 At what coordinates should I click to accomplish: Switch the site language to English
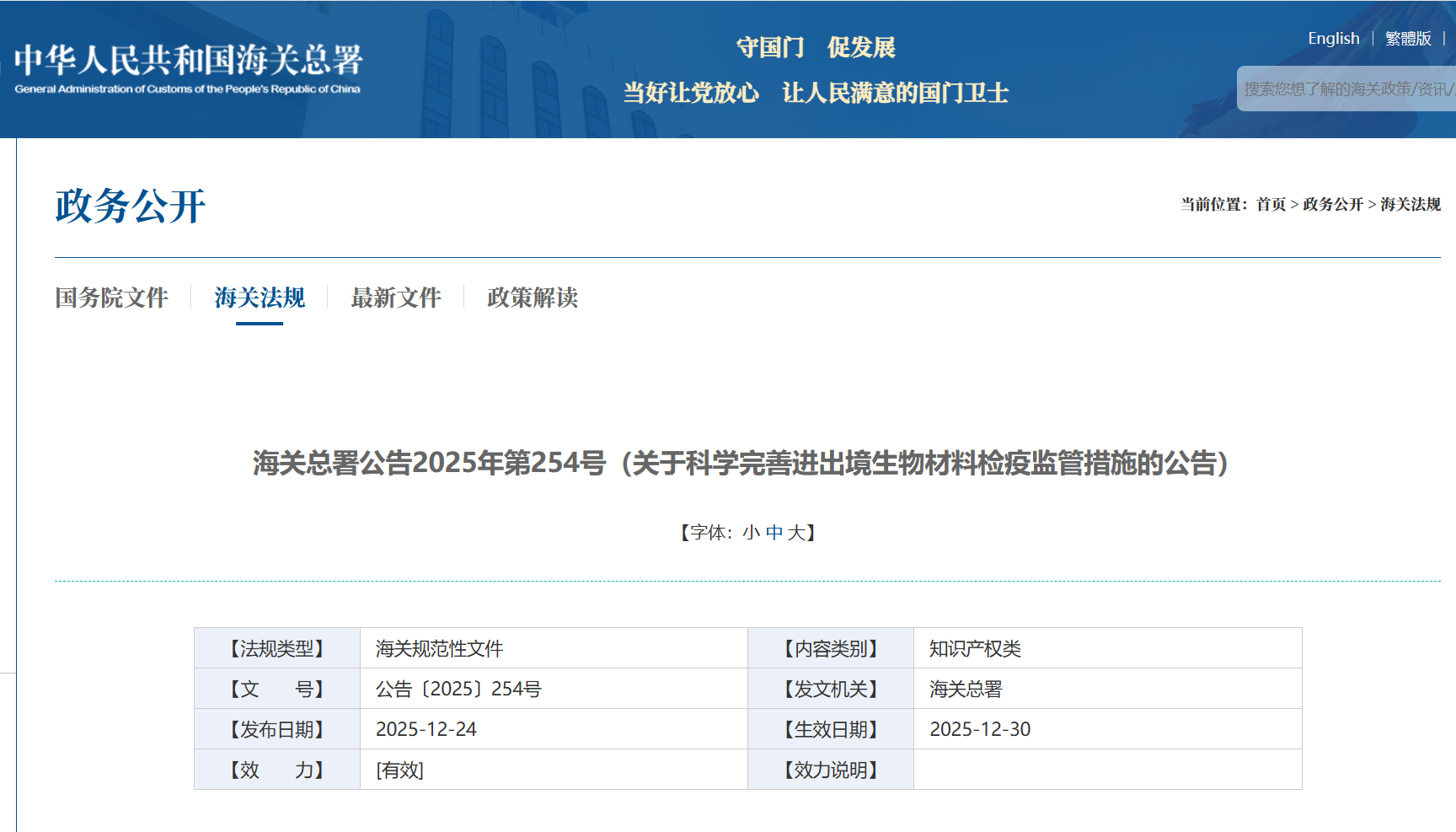pyautogui.click(x=1333, y=39)
